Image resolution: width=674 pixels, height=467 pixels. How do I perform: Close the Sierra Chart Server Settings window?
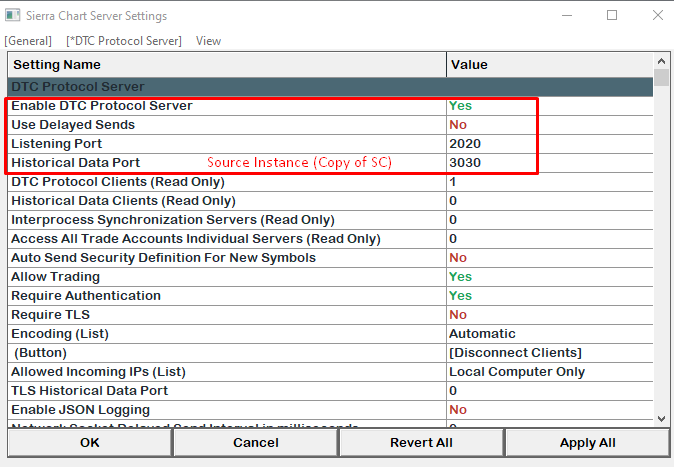pos(658,15)
